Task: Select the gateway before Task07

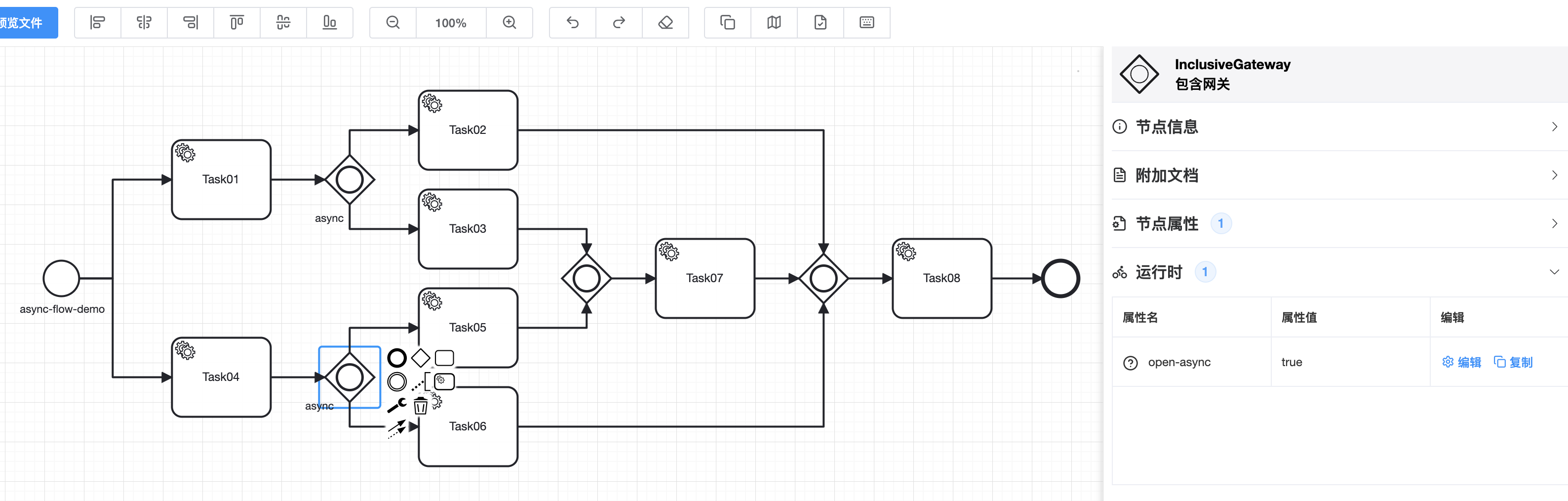Action: pyautogui.click(x=587, y=279)
